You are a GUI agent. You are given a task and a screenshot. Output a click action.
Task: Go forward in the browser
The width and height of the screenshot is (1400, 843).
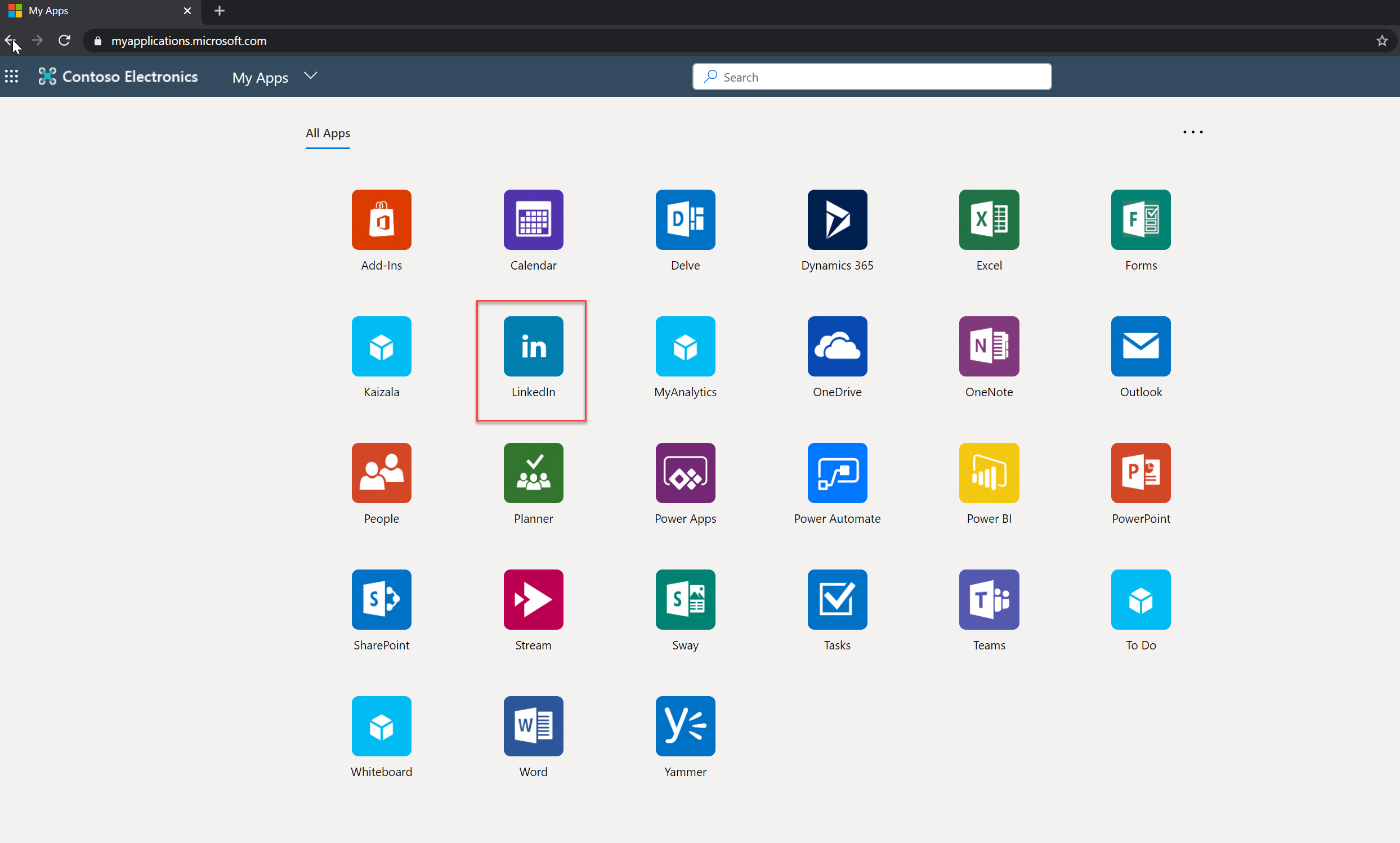tap(37, 41)
